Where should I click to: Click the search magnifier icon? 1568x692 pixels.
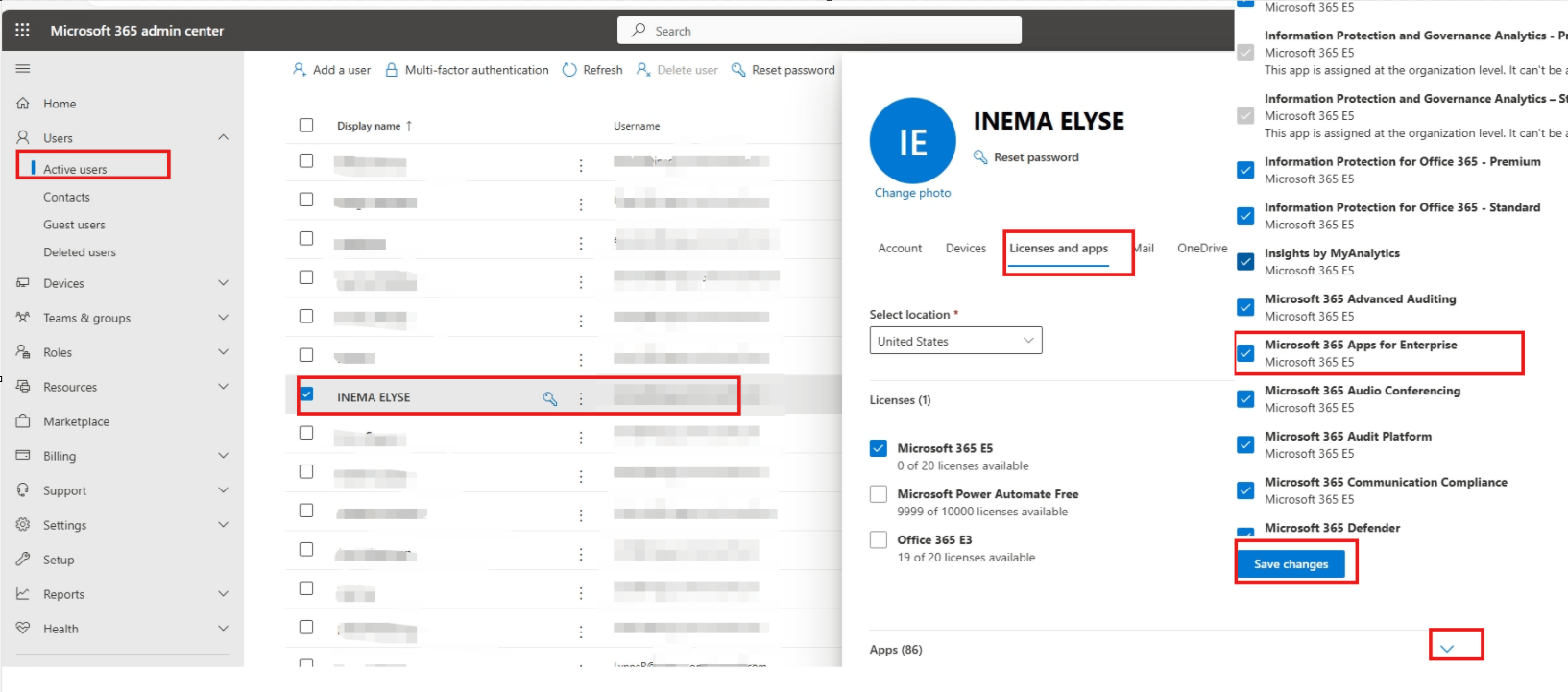(639, 31)
